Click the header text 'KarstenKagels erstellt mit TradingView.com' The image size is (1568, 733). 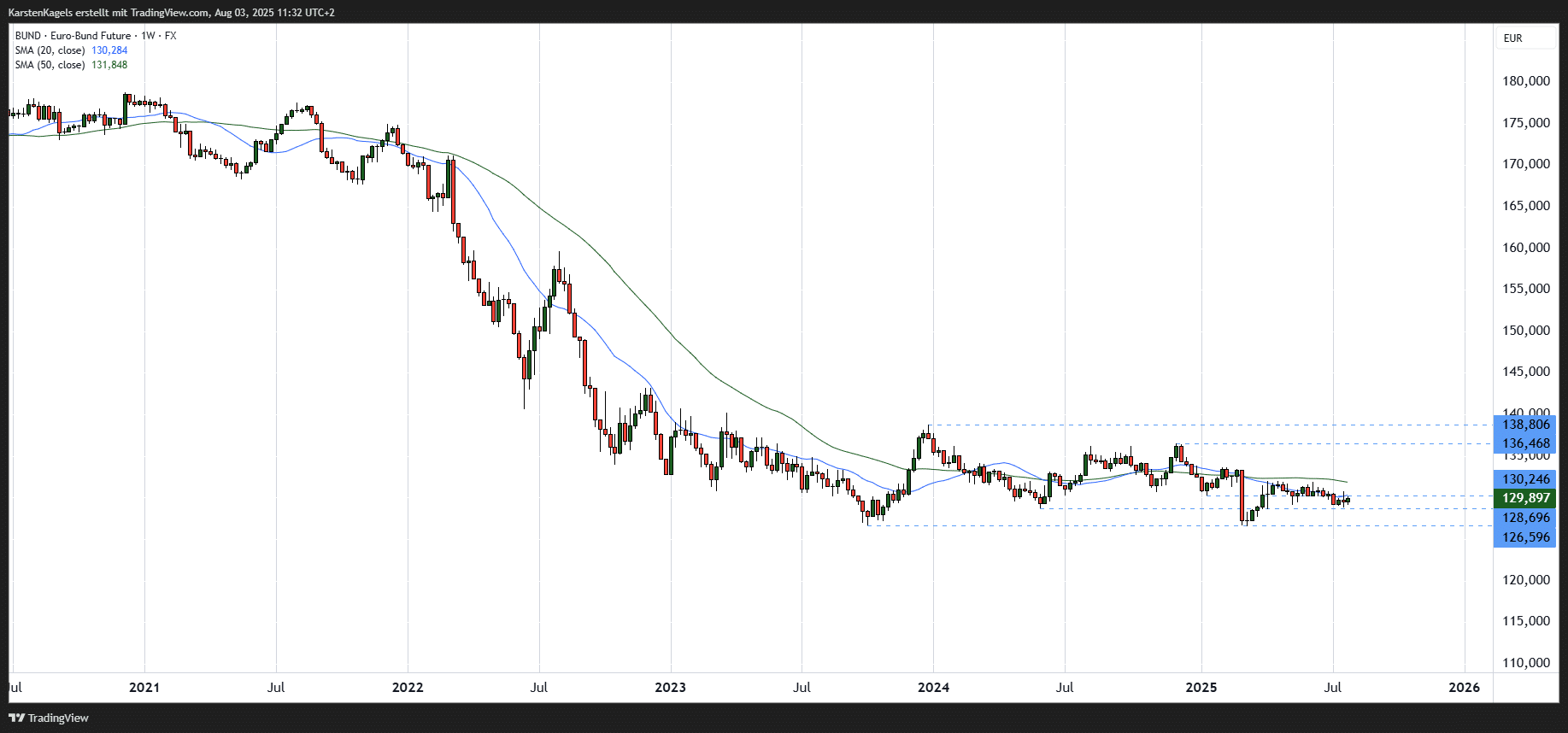[108, 13]
